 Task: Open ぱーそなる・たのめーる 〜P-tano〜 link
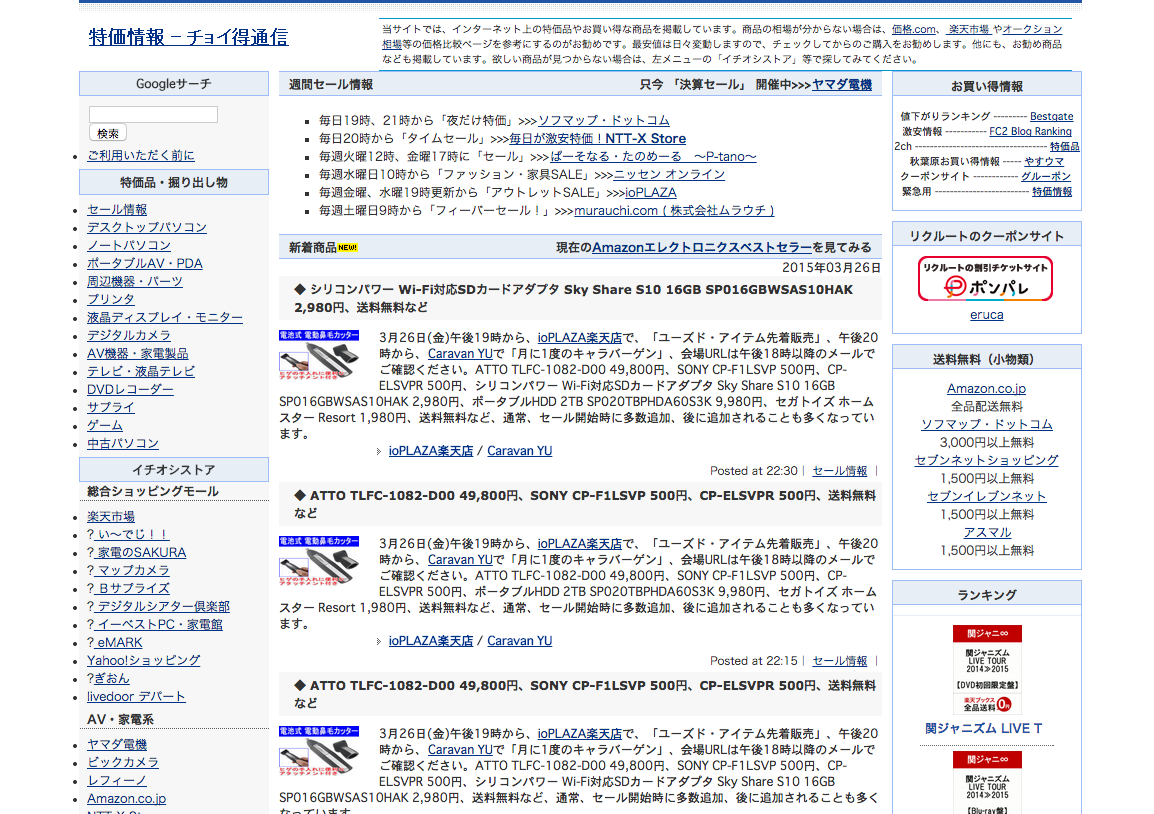pos(654,157)
